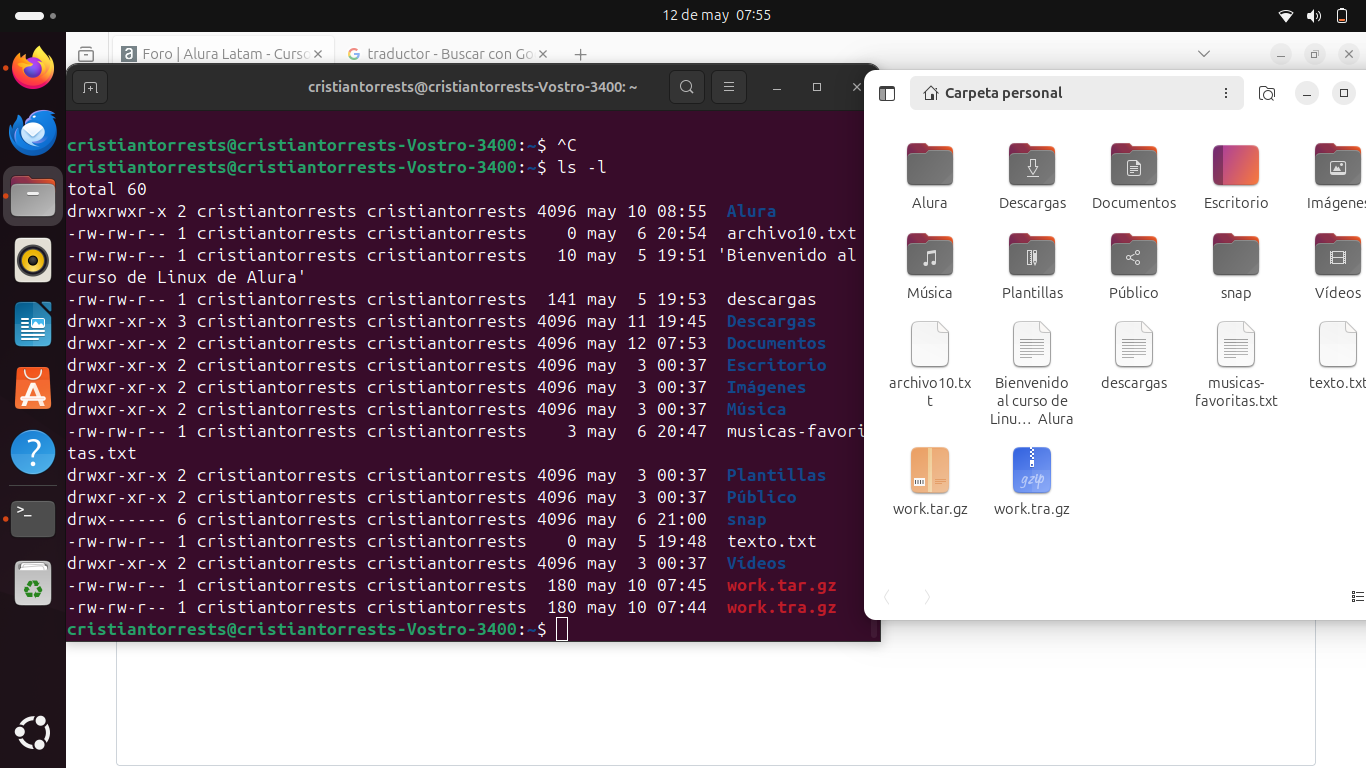The height and width of the screenshot is (768, 1366).
Task: Click the 'total 60' line in terminal
Action: (x=107, y=189)
